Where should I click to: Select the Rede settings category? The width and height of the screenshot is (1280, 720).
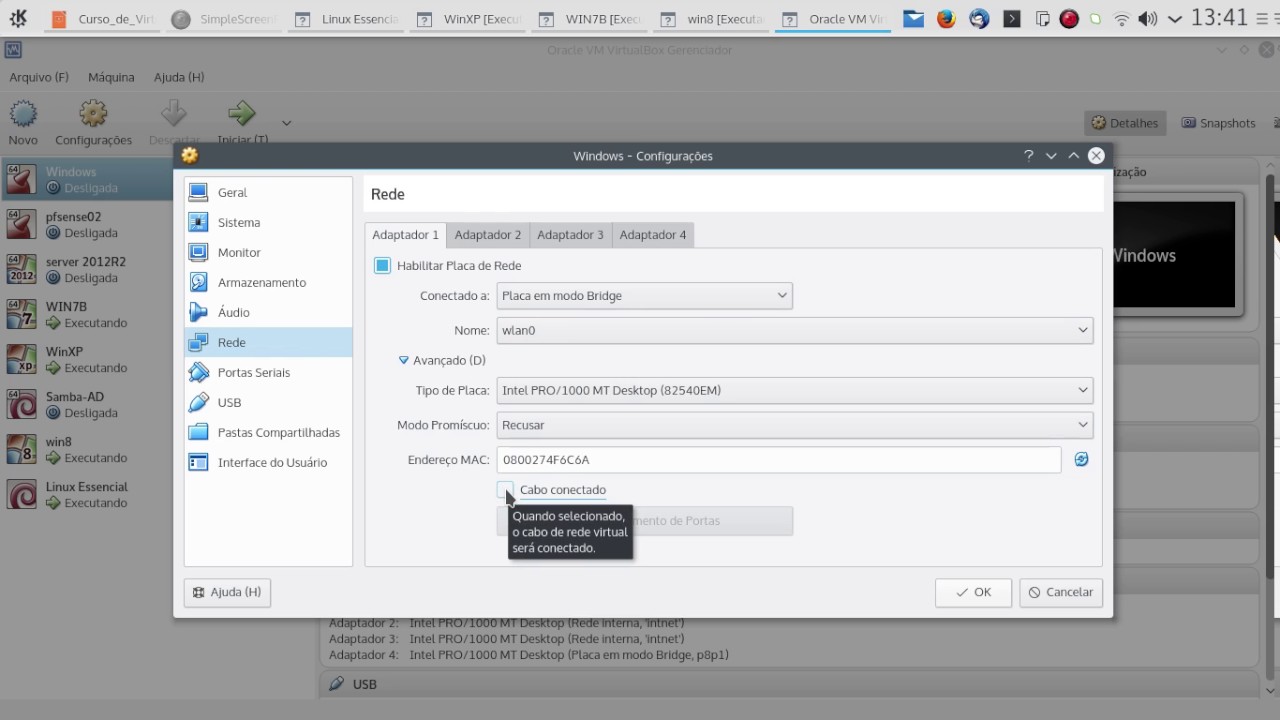pyautogui.click(x=268, y=342)
